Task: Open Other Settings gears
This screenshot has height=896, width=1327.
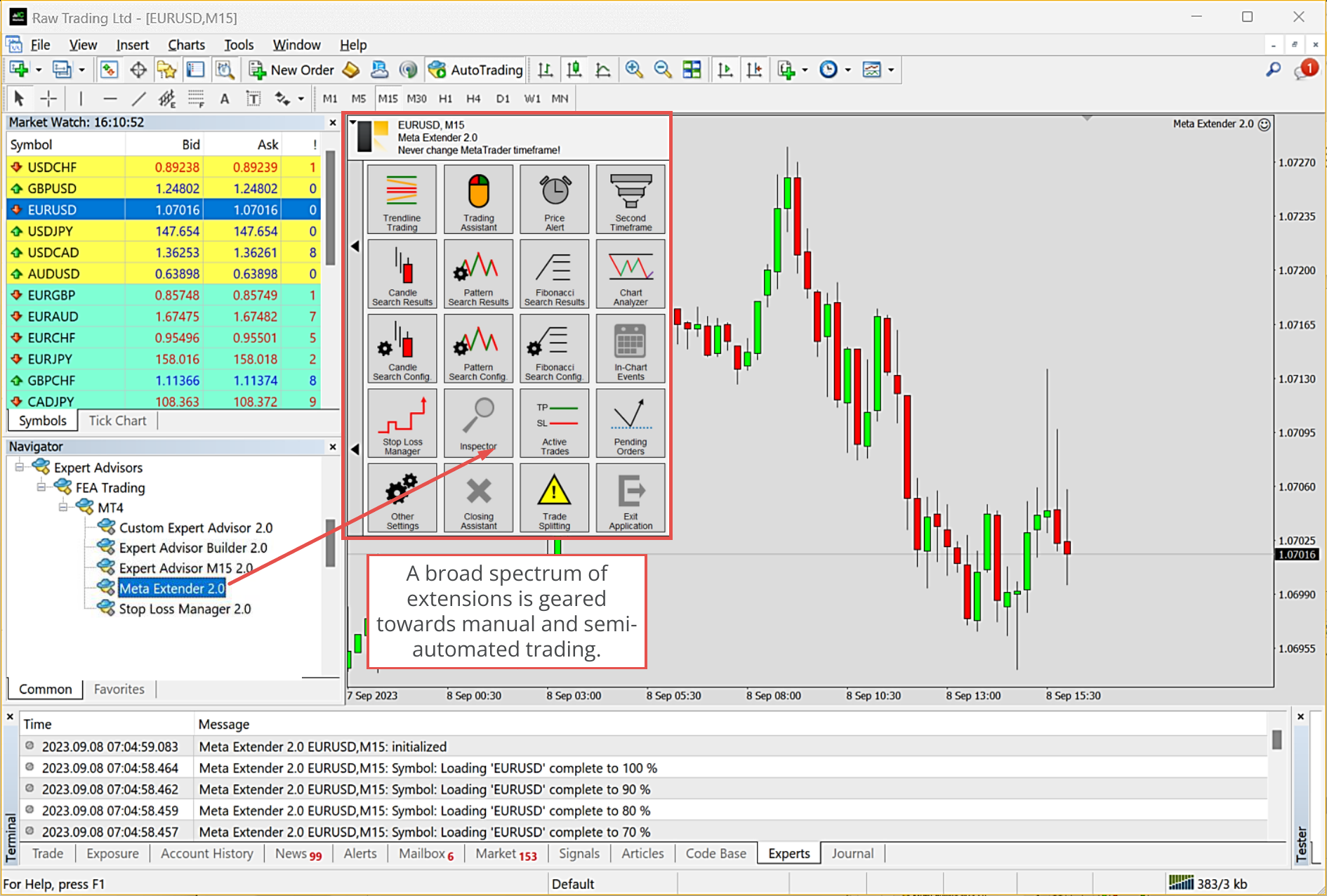Action: 402,498
